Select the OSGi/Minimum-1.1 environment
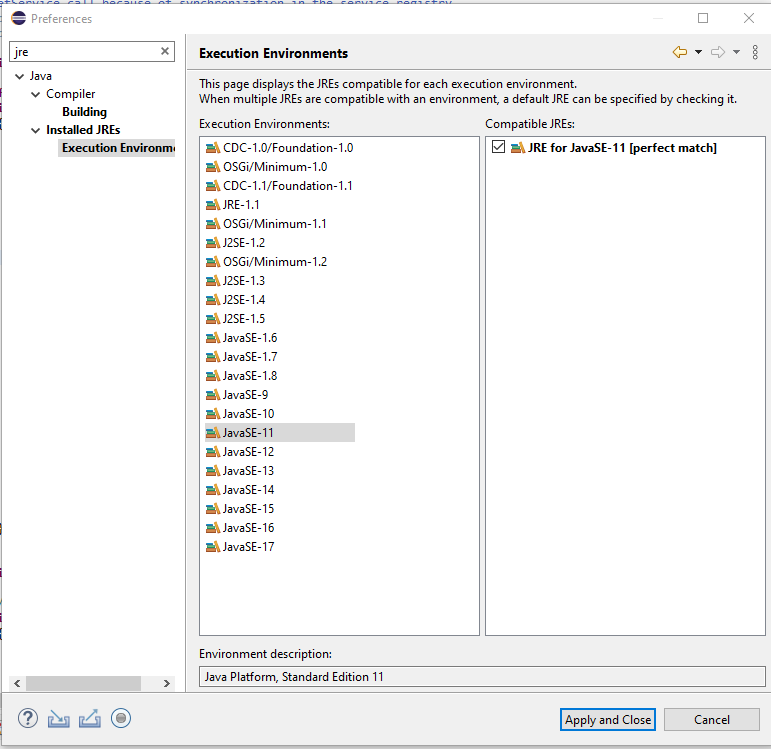 tap(266, 224)
